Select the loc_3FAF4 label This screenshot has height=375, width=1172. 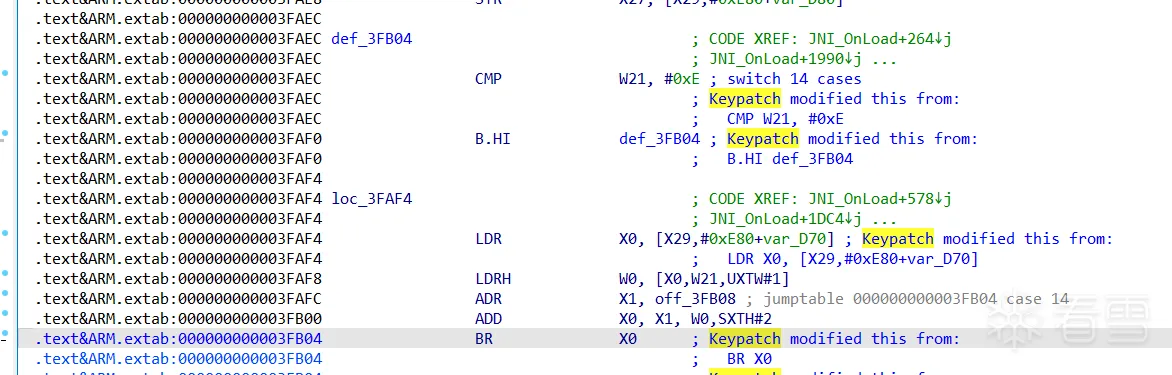pyautogui.click(x=371, y=199)
